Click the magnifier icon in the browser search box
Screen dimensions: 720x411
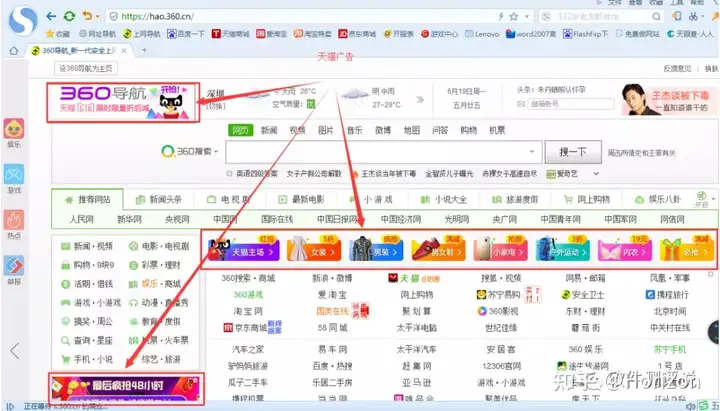(x=657, y=17)
